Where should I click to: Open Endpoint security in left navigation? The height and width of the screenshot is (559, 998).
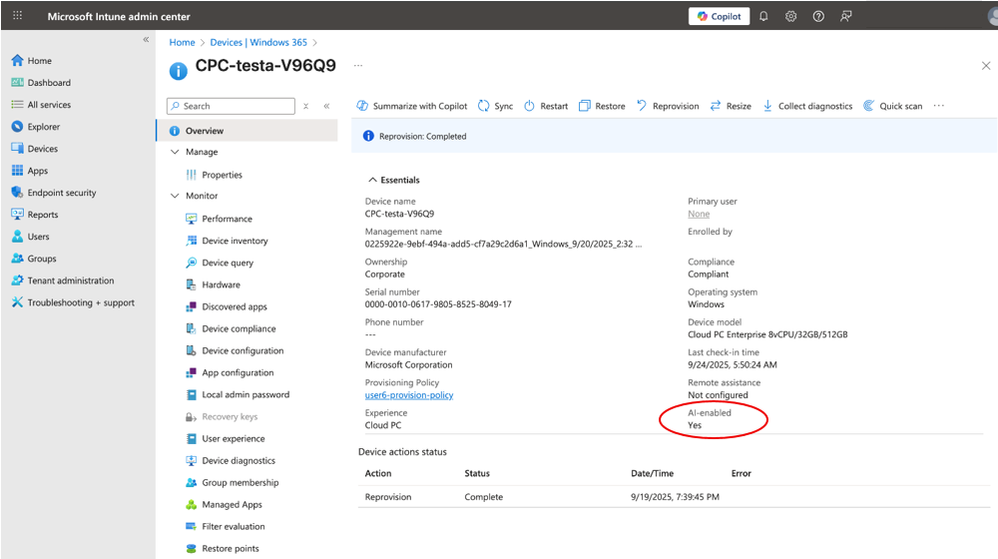tap(54, 192)
